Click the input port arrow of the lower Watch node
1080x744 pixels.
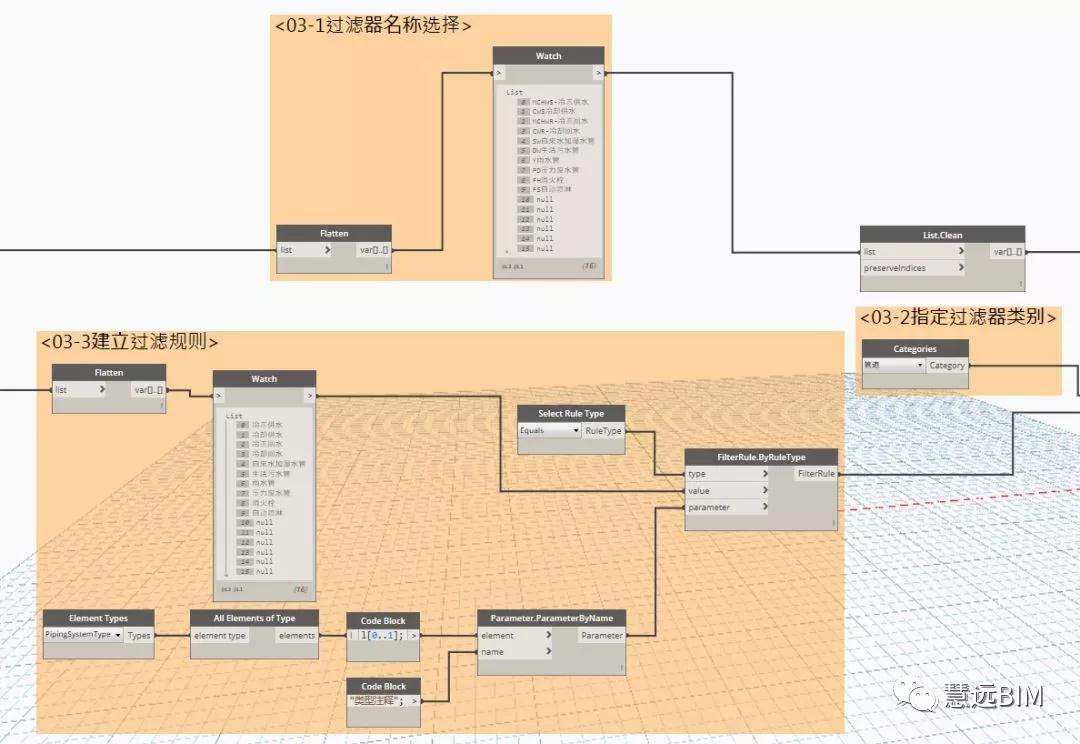tap(219, 395)
